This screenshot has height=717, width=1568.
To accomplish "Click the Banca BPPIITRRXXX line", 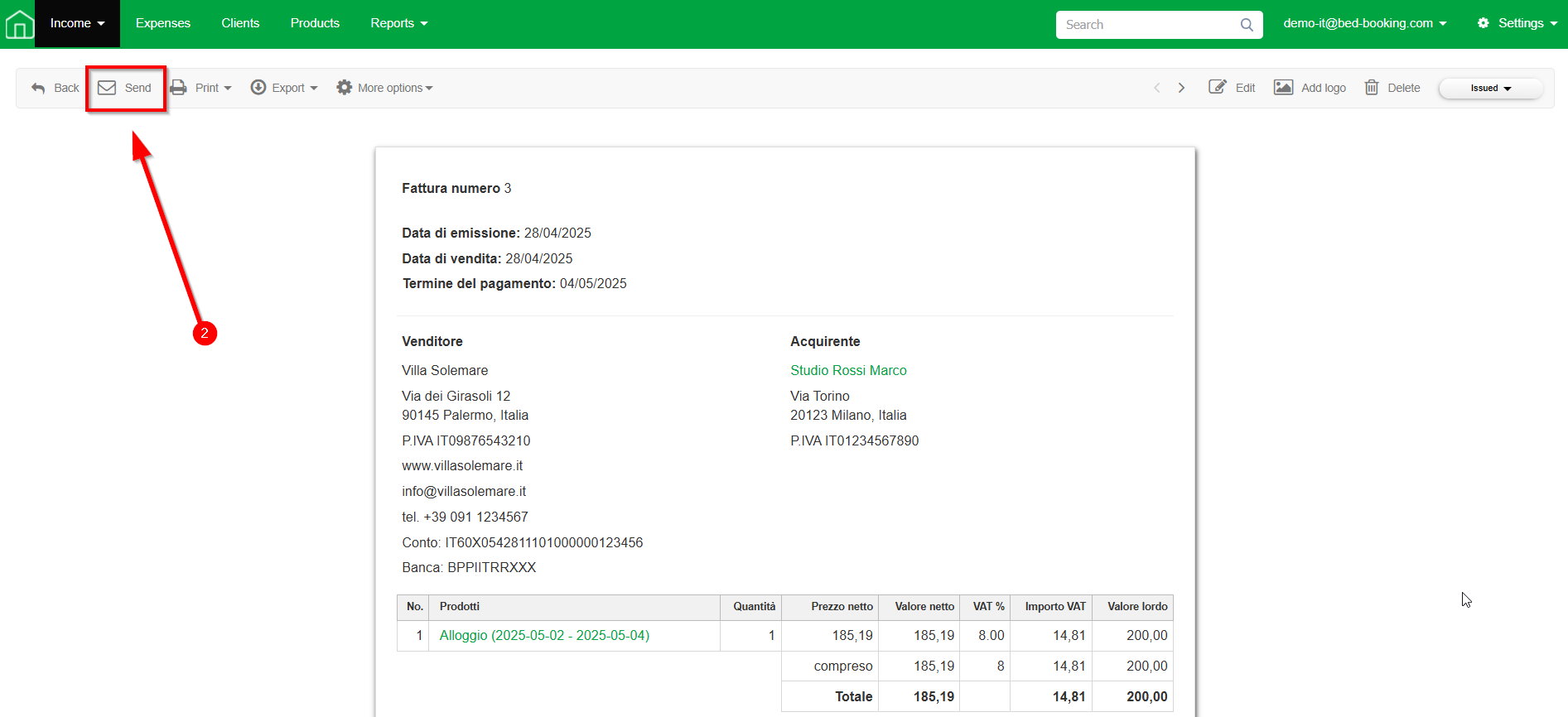I will [469, 567].
